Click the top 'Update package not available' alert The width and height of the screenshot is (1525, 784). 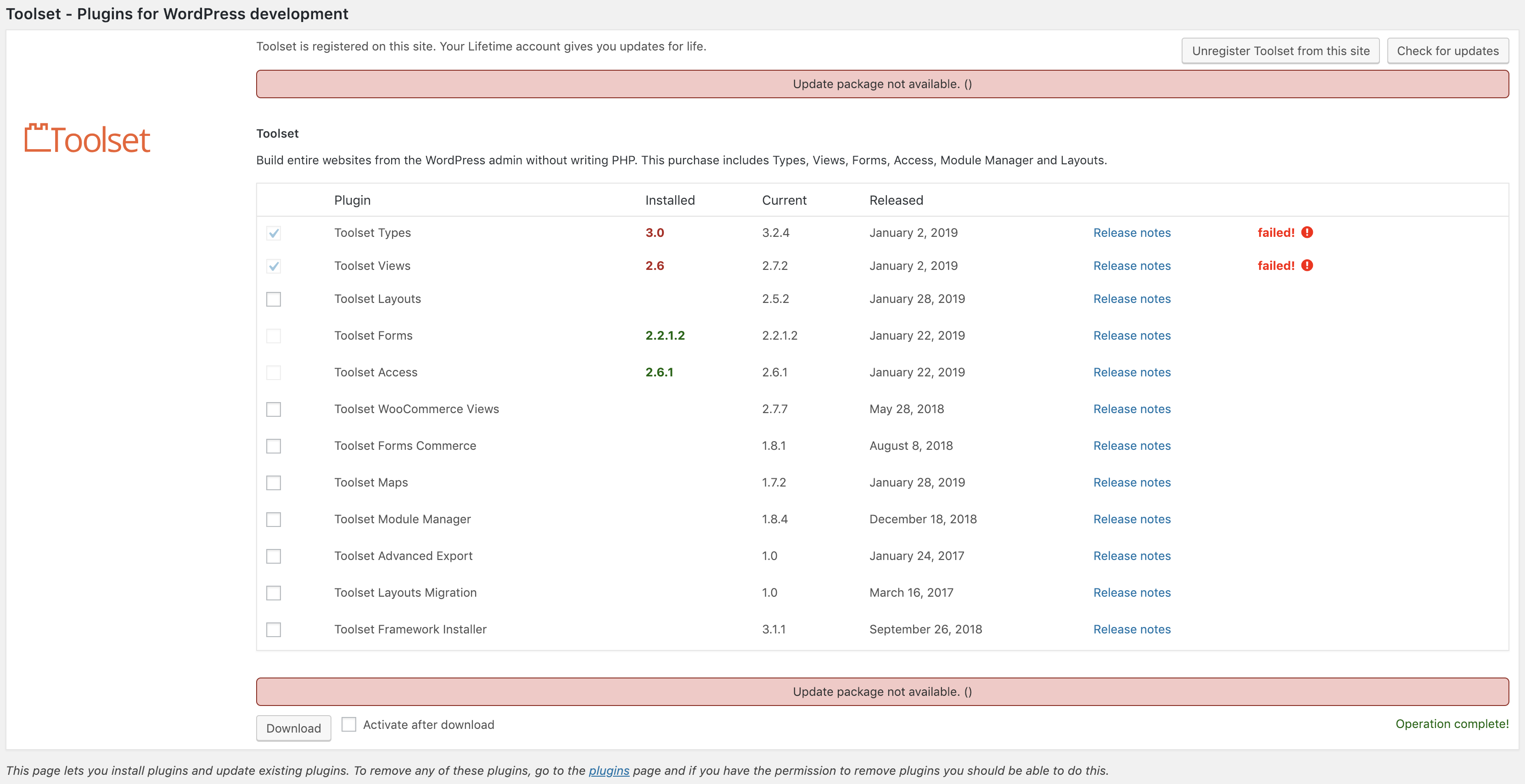pos(882,84)
